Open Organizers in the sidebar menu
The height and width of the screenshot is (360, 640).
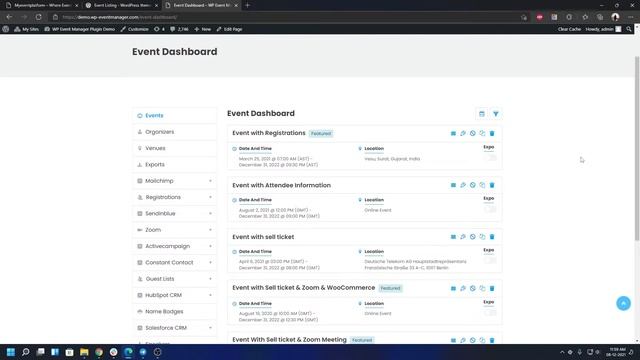coord(174,132)
